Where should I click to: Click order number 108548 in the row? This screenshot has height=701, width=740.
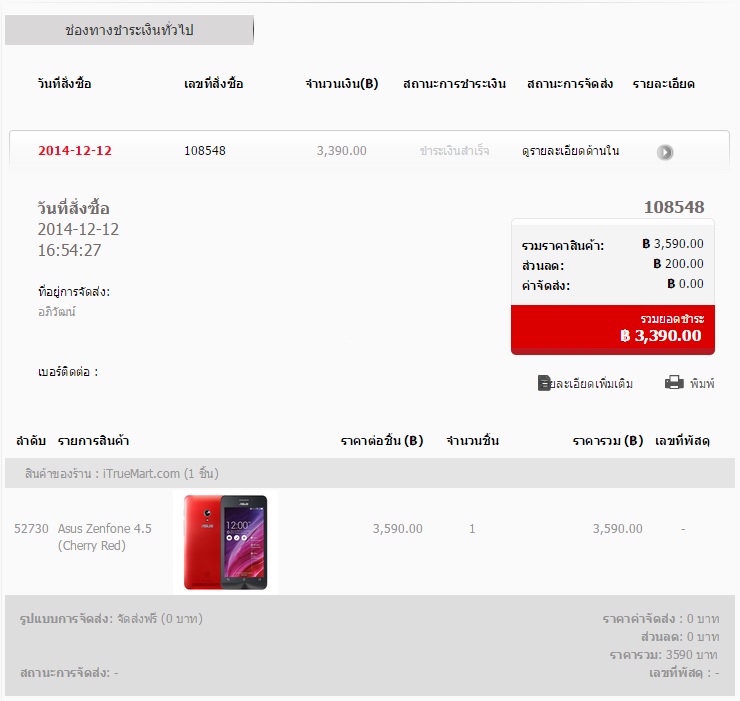[x=205, y=151]
